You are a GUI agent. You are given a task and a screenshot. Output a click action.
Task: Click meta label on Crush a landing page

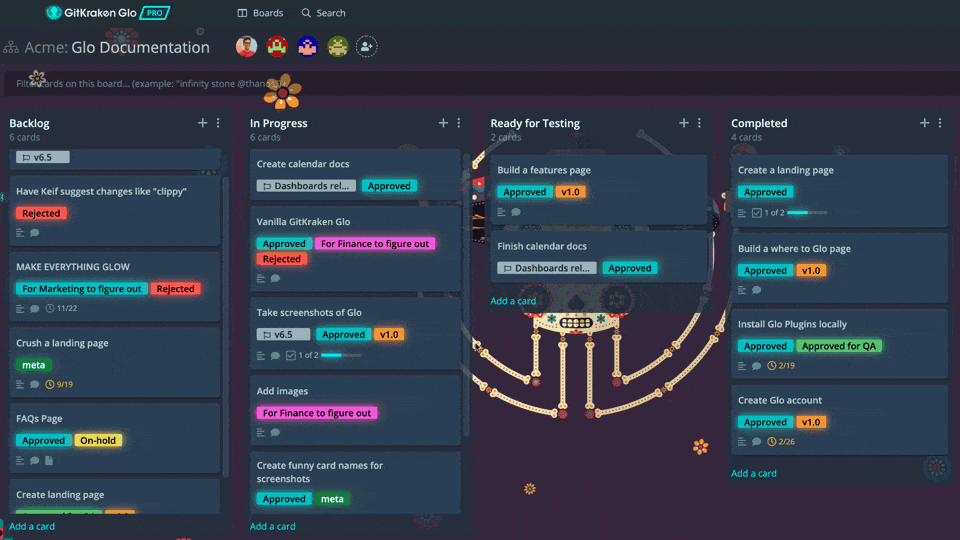(x=34, y=365)
